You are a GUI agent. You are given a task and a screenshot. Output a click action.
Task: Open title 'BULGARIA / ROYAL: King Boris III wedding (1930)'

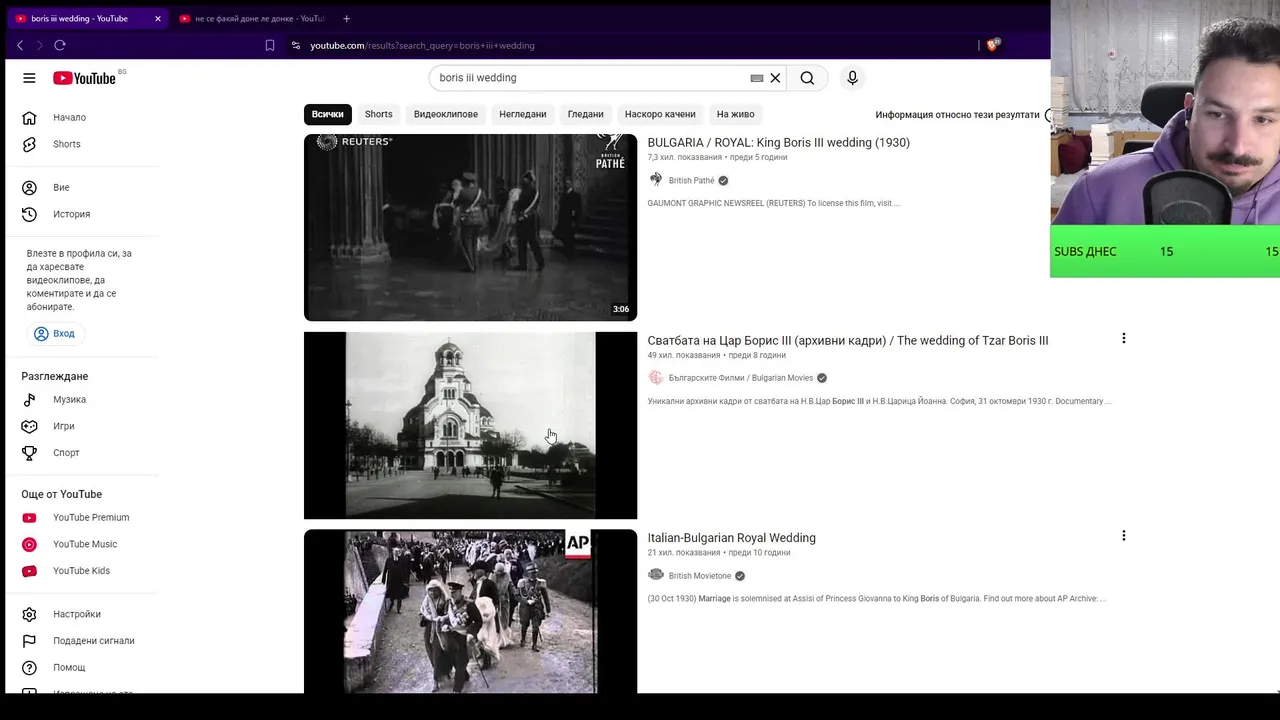[x=779, y=143]
